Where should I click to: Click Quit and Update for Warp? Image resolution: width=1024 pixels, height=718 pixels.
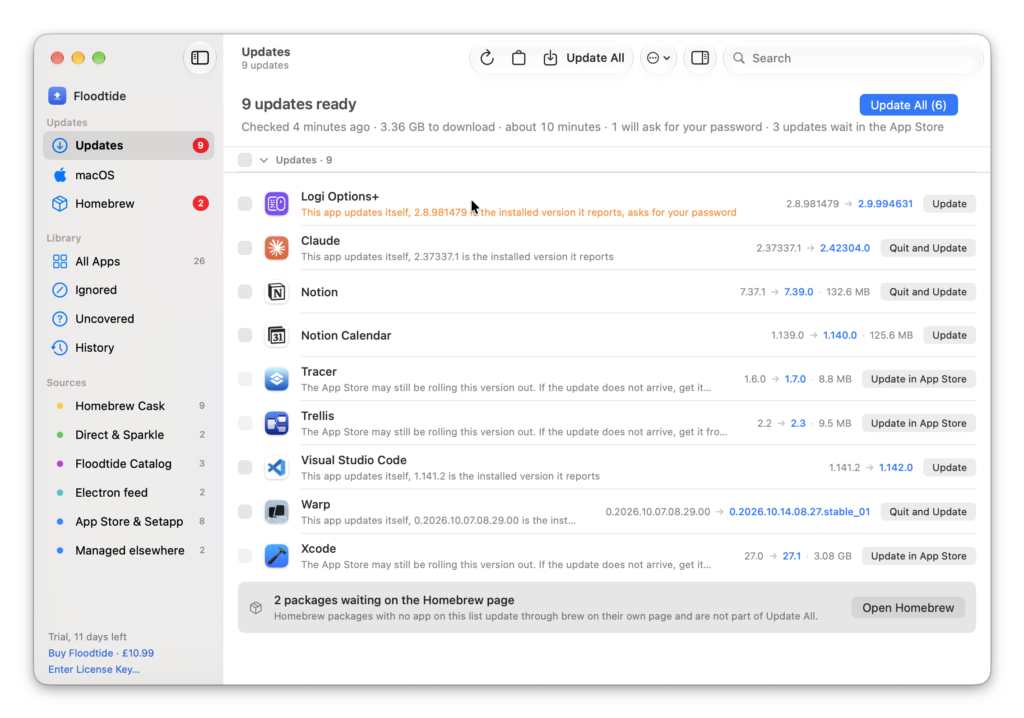point(927,512)
